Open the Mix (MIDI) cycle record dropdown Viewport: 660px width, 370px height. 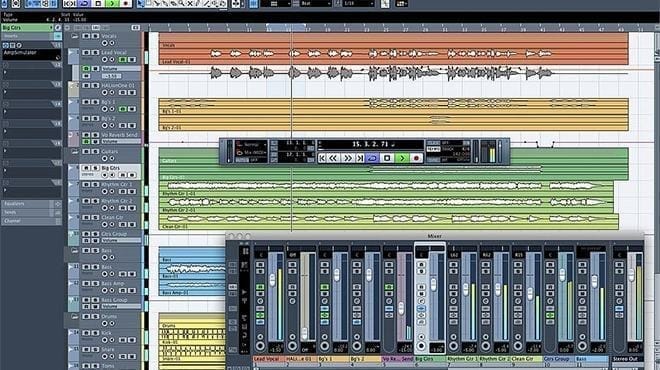point(252,152)
